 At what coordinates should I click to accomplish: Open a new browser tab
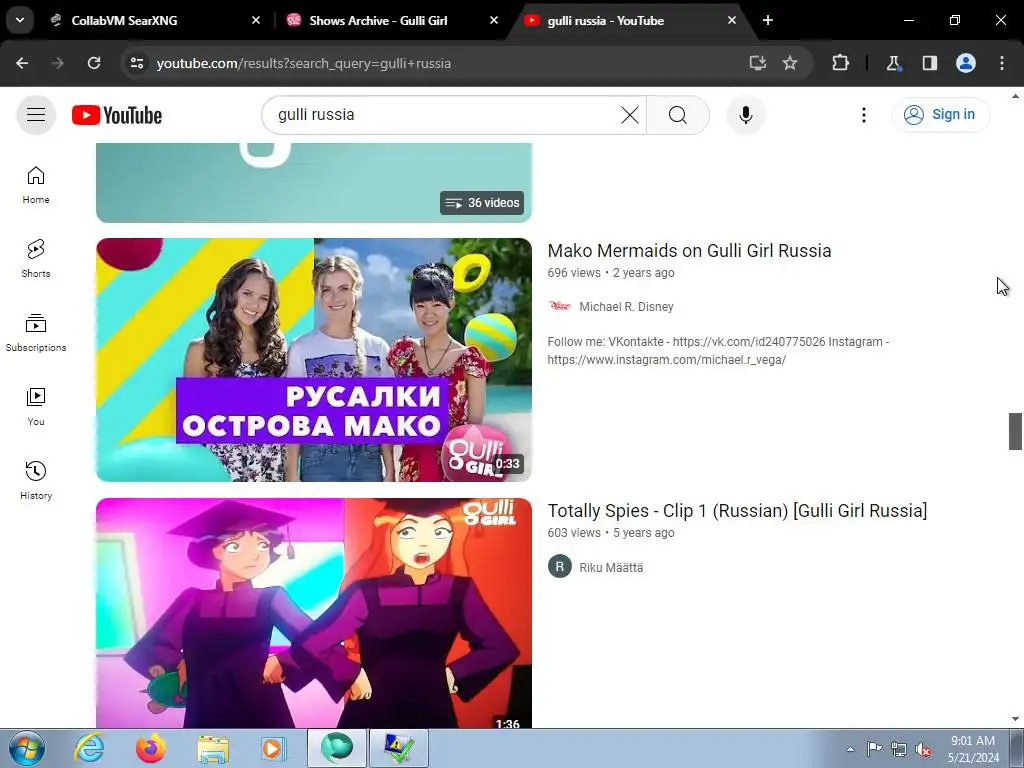(768, 20)
